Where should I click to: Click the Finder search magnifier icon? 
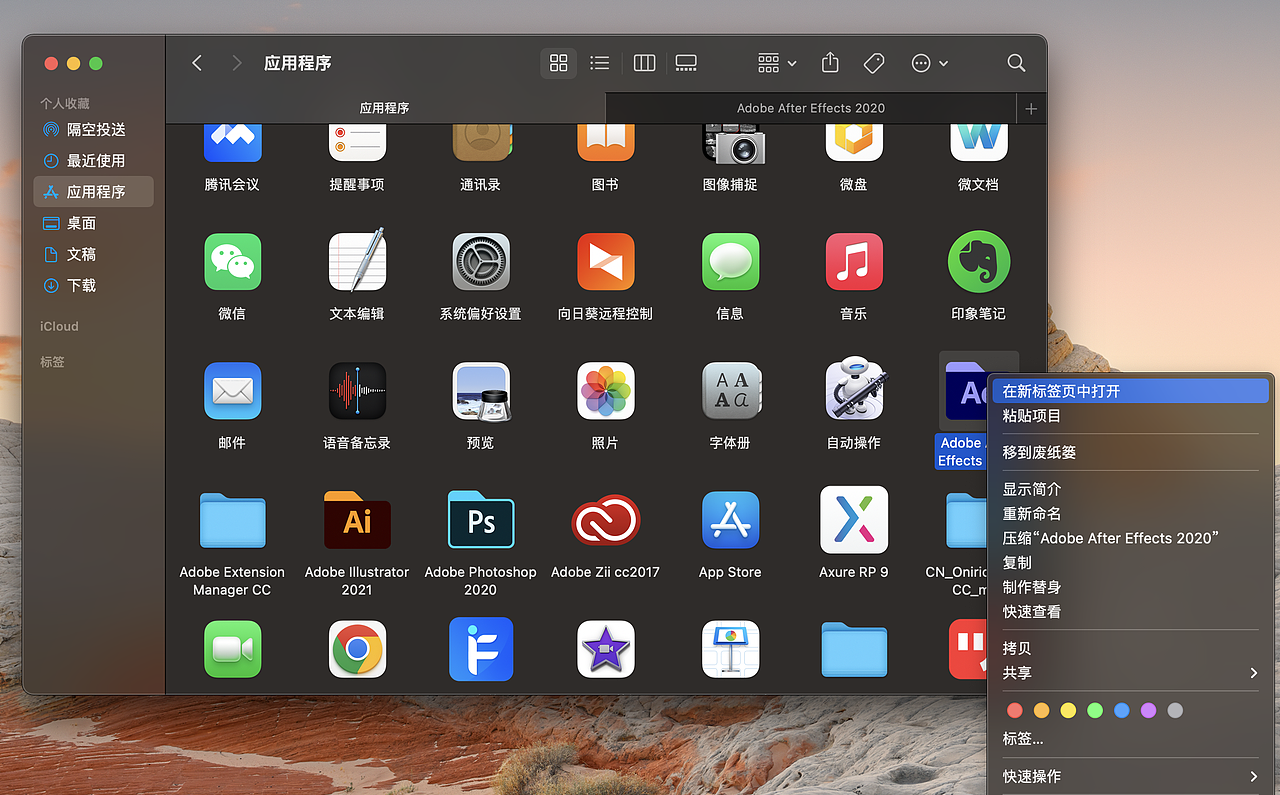(x=1016, y=63)
